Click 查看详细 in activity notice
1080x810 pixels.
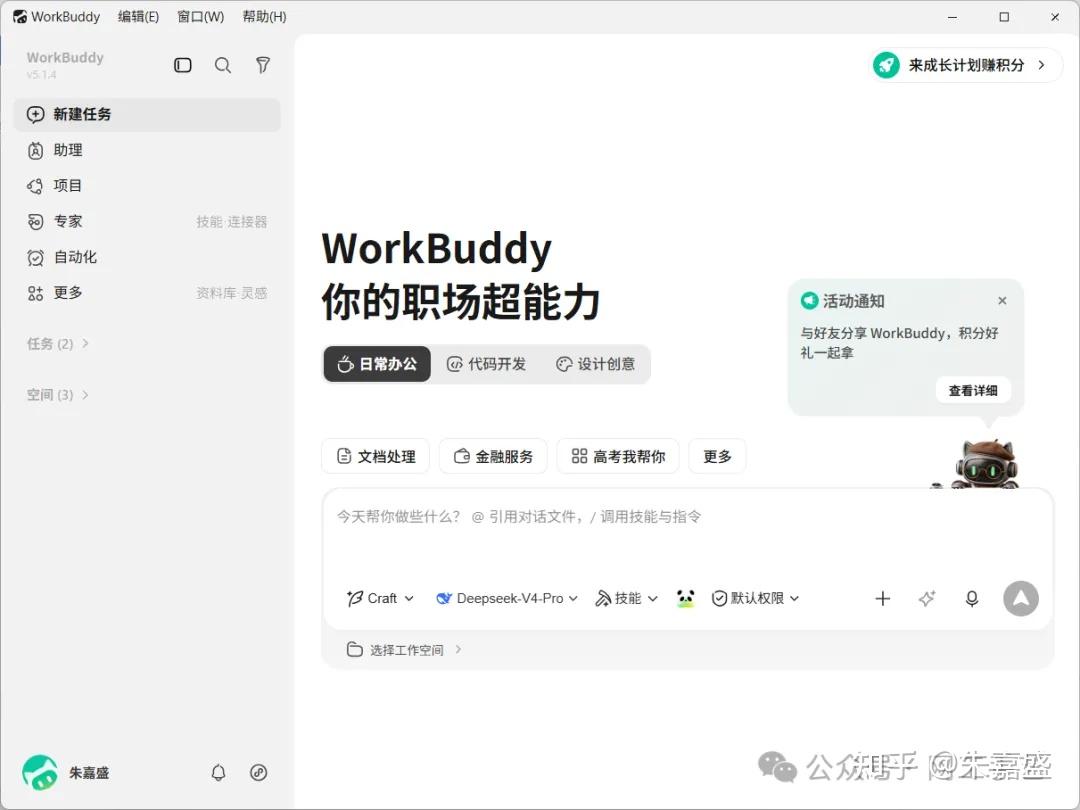[973, 391]
